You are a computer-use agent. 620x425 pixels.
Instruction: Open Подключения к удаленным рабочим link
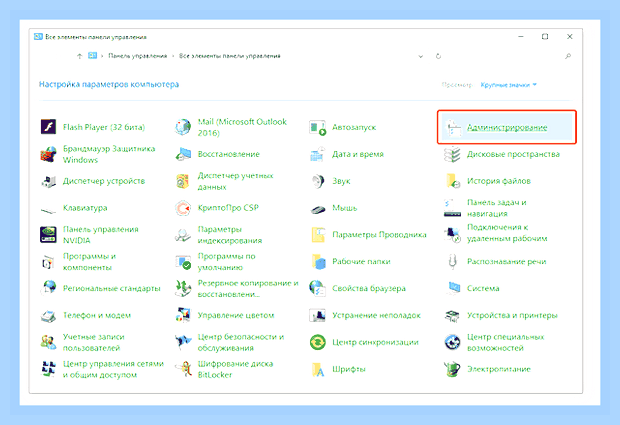click(x=507, y=233)
